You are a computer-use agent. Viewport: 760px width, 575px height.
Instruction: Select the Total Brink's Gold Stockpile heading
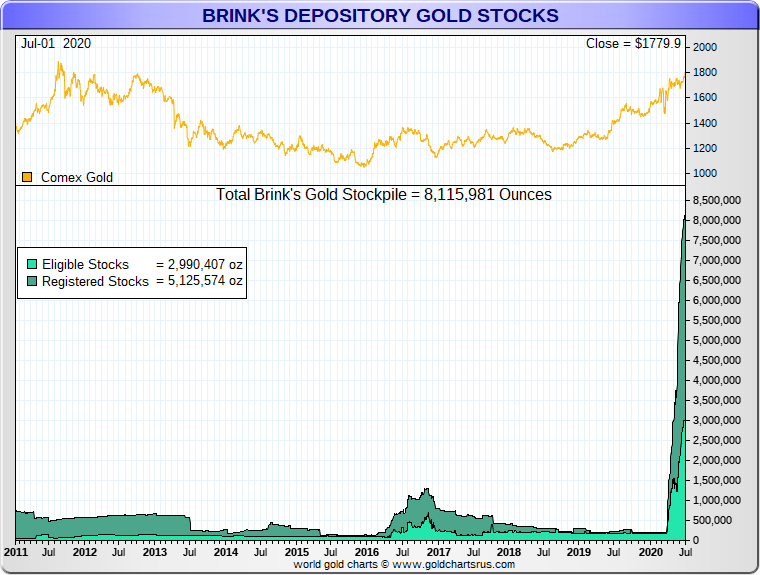coord(383,194)
